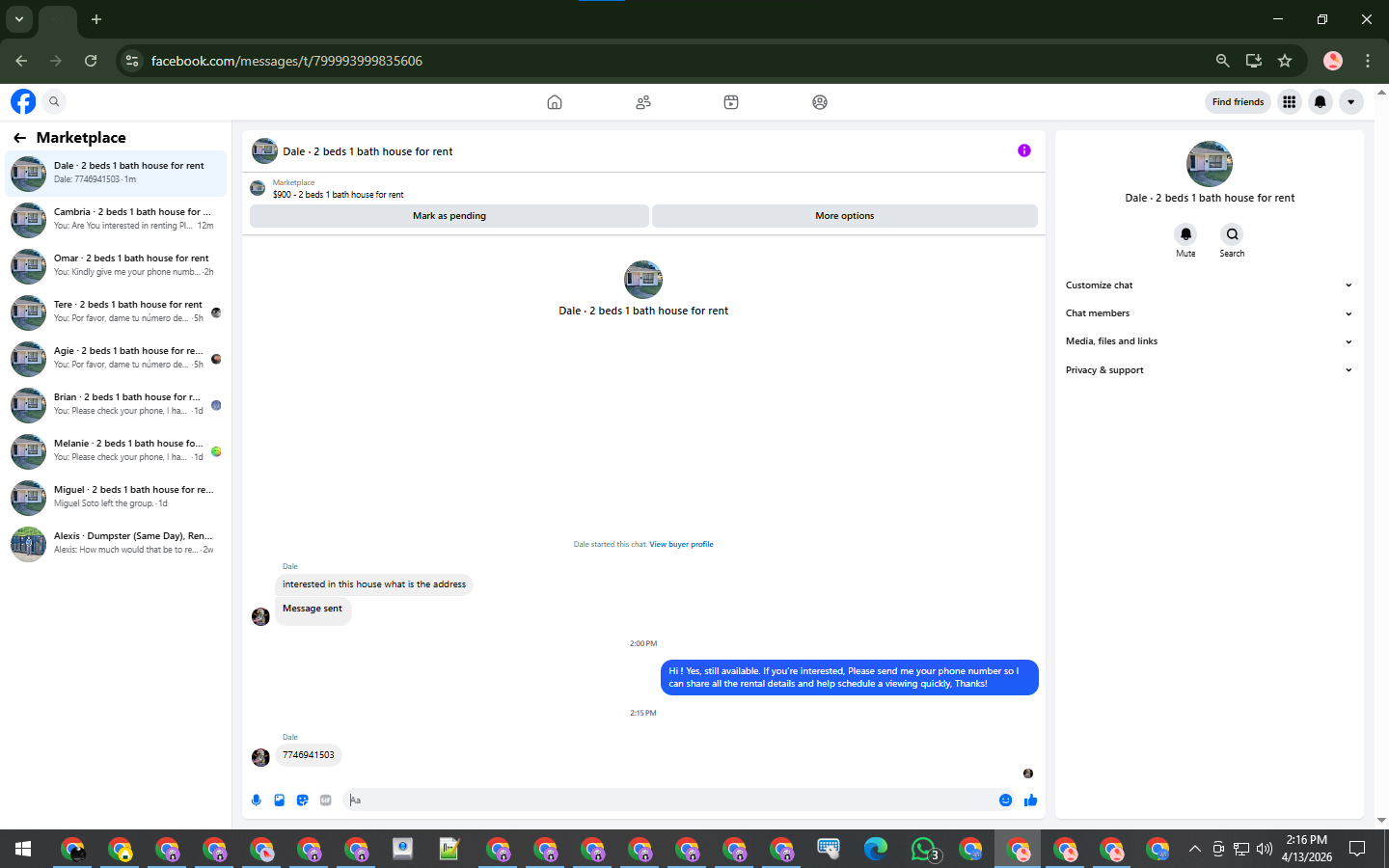Viewport: 1389px width, 868px height.
Task: Open the notifications bell in top bar
Action: pos(1321,101)
